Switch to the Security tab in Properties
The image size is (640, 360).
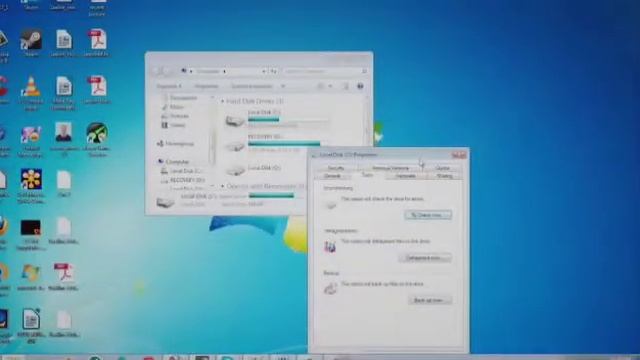click(x=336, y=168)
